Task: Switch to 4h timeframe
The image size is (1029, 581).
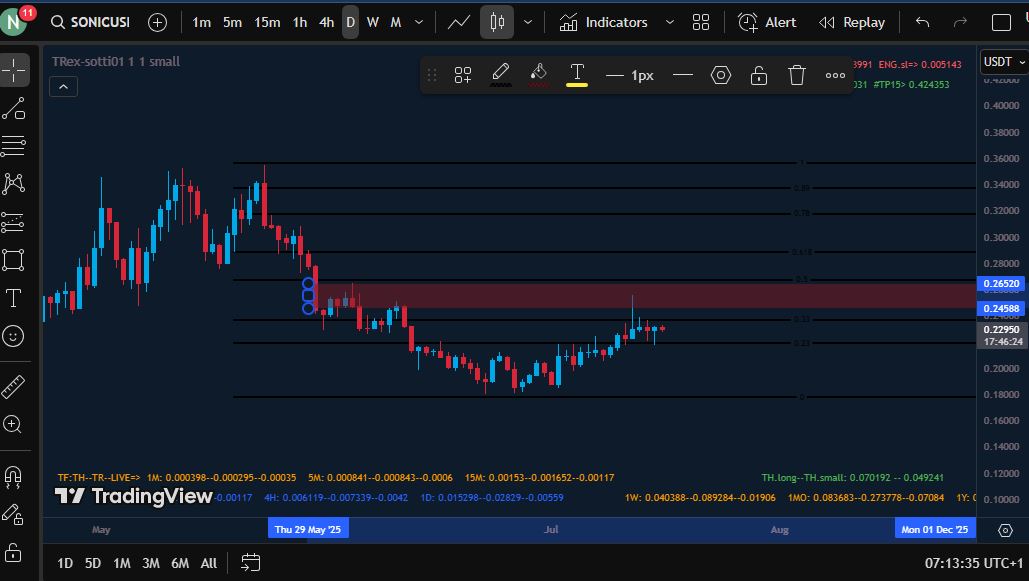Action: click(x=327, y=22)
